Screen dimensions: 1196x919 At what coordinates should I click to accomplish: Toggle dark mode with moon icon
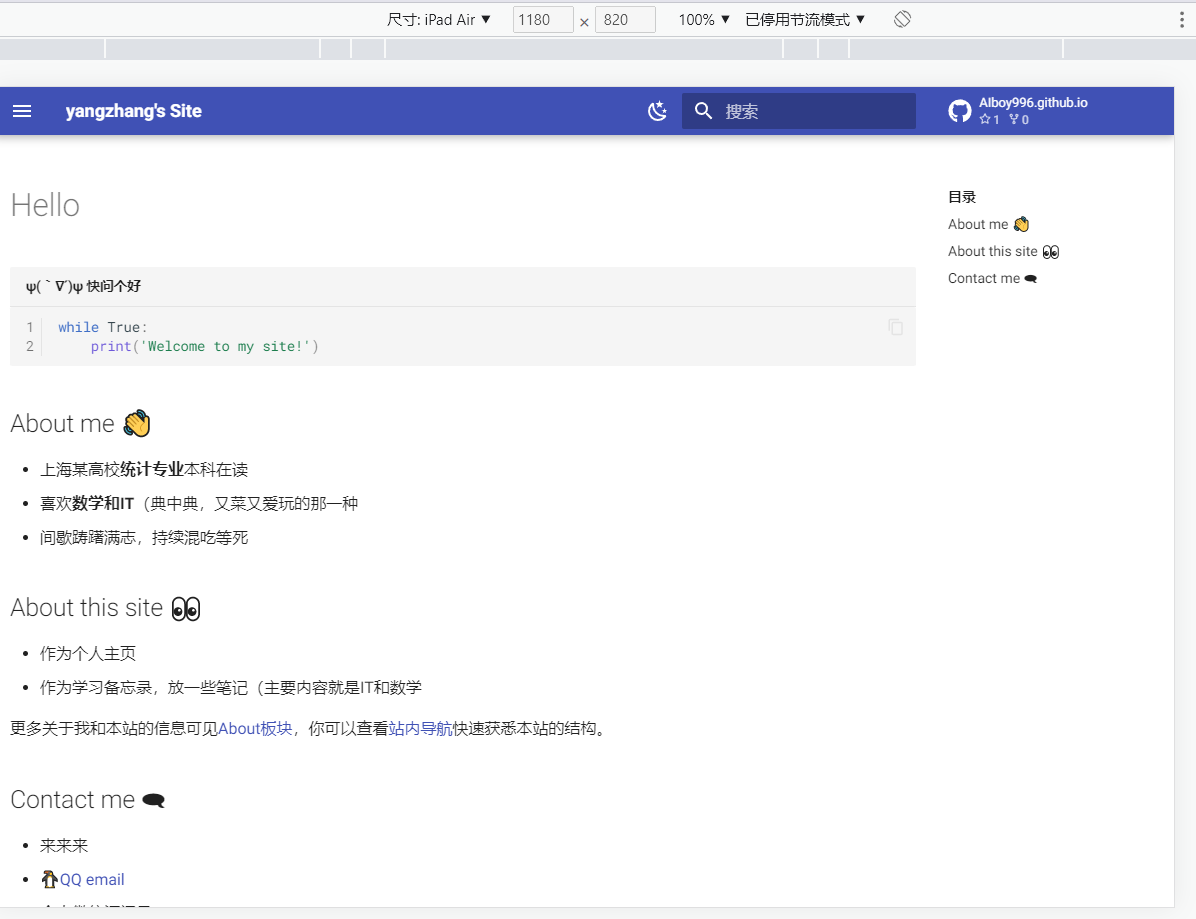click(x=657, y=111)
